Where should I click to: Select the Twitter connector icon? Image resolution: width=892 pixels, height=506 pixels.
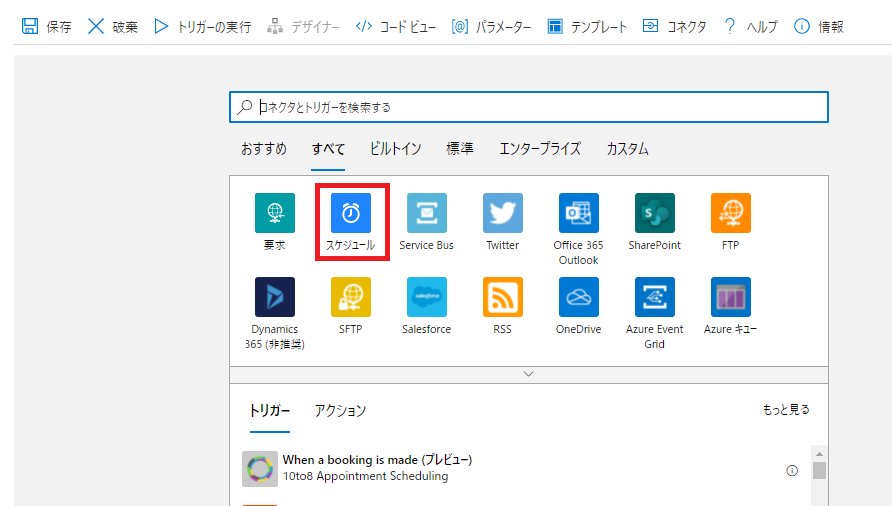[x=503, y=213]
